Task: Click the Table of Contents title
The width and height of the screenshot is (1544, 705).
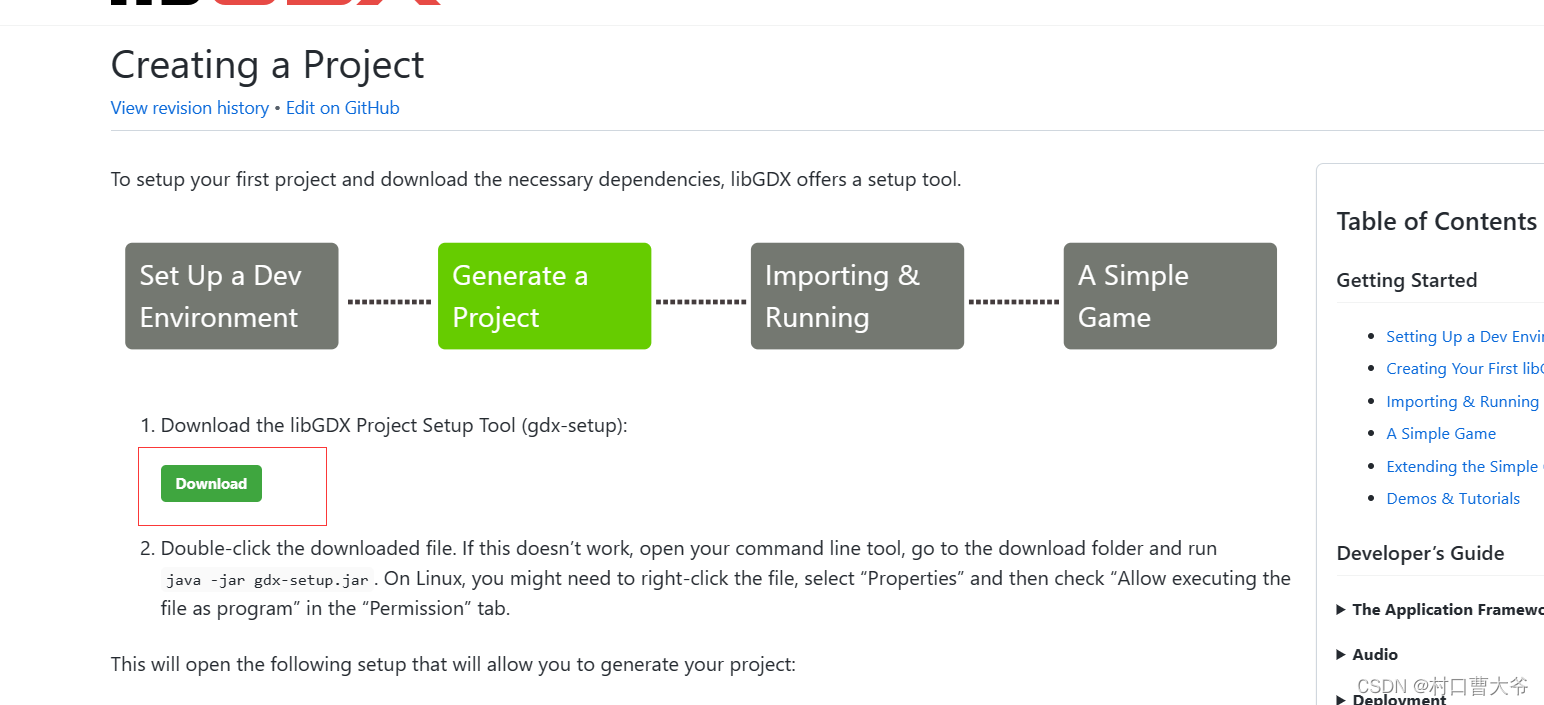Action: (x=1436, y=222)
